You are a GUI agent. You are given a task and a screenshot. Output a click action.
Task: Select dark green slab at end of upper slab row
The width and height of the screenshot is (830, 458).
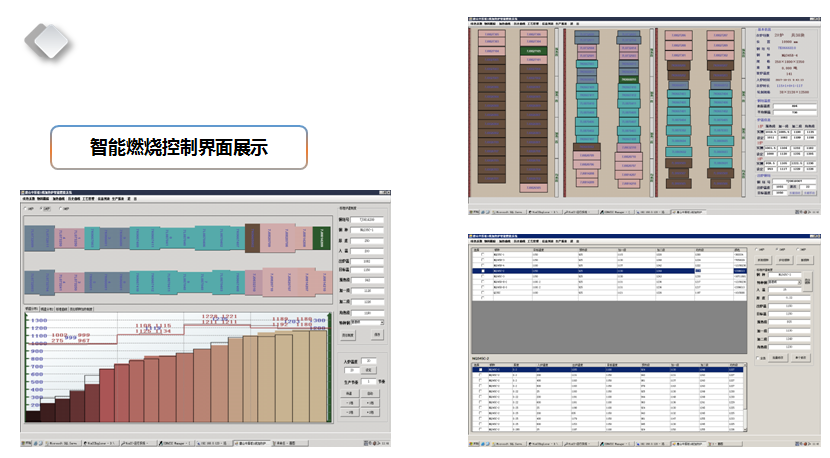(x=320, y=239)
